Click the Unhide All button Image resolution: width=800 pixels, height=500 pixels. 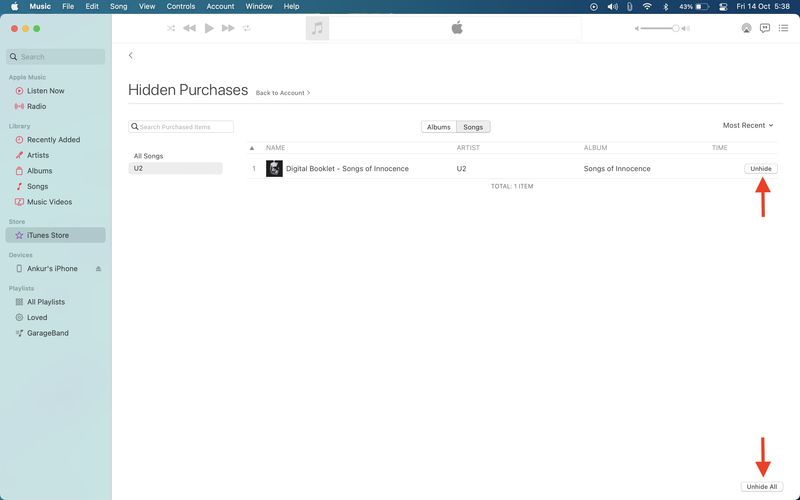(x=762, y=486)
